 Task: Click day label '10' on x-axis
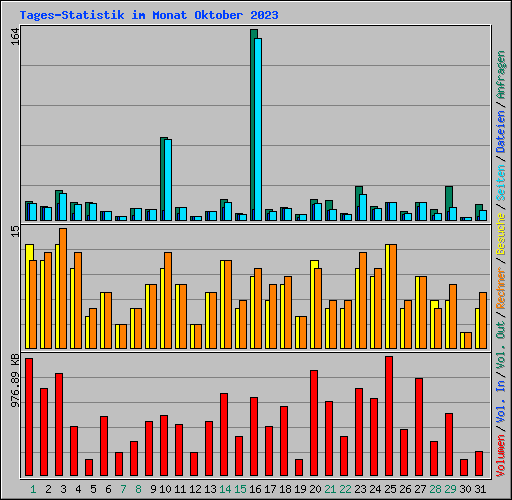point(165,489)
